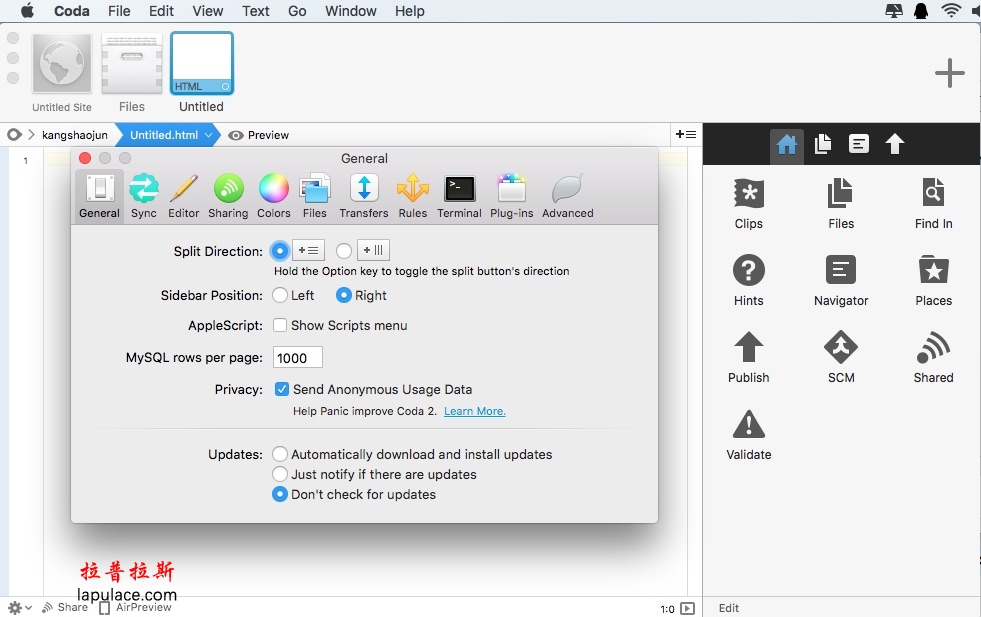Open the Transfers preferences pane
This screenshot has height=617, width=981.
click(x=363, y=196)
